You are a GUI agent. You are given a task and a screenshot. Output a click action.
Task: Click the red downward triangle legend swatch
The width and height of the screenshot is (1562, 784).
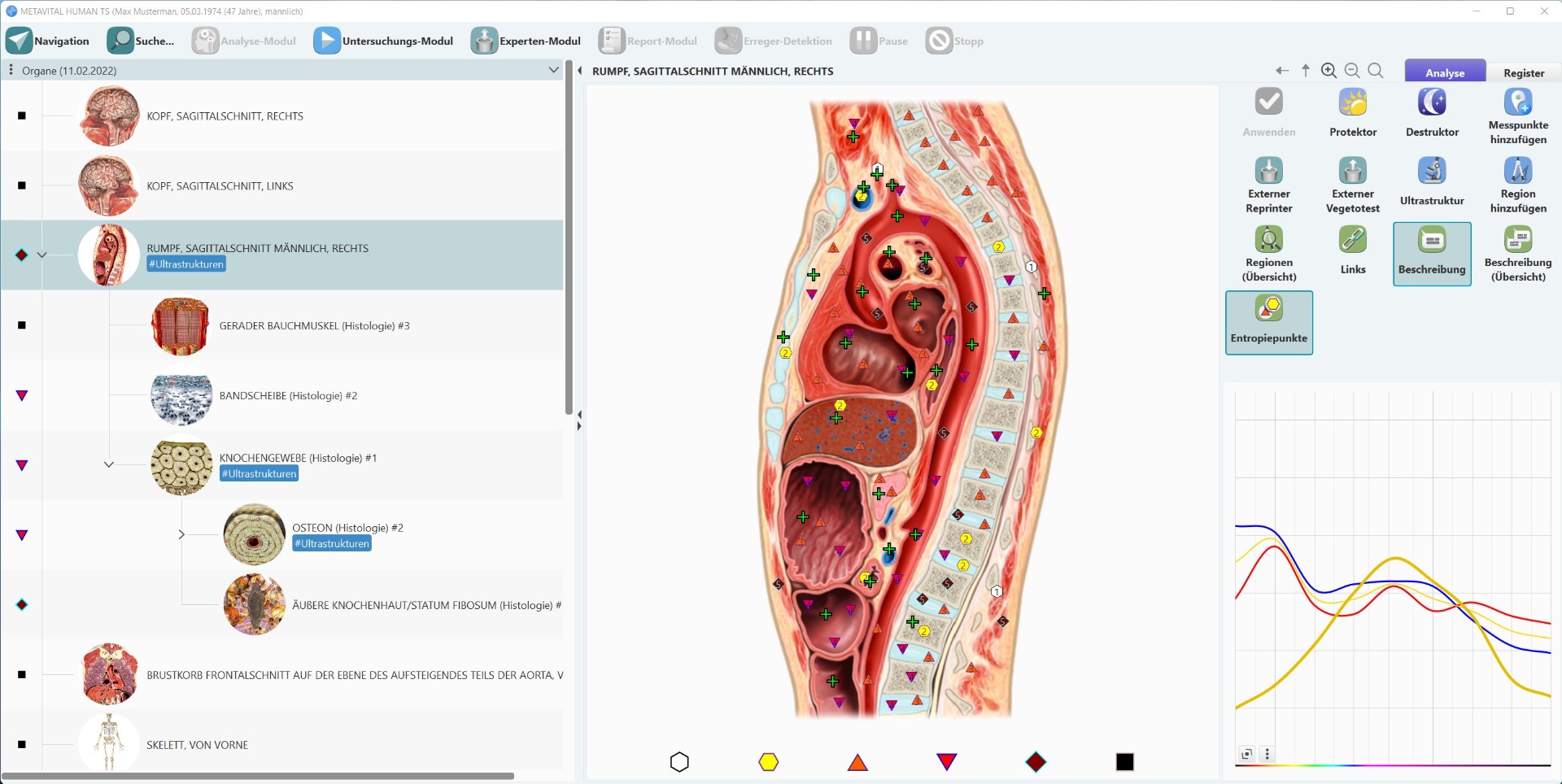[x=946, y=762]
